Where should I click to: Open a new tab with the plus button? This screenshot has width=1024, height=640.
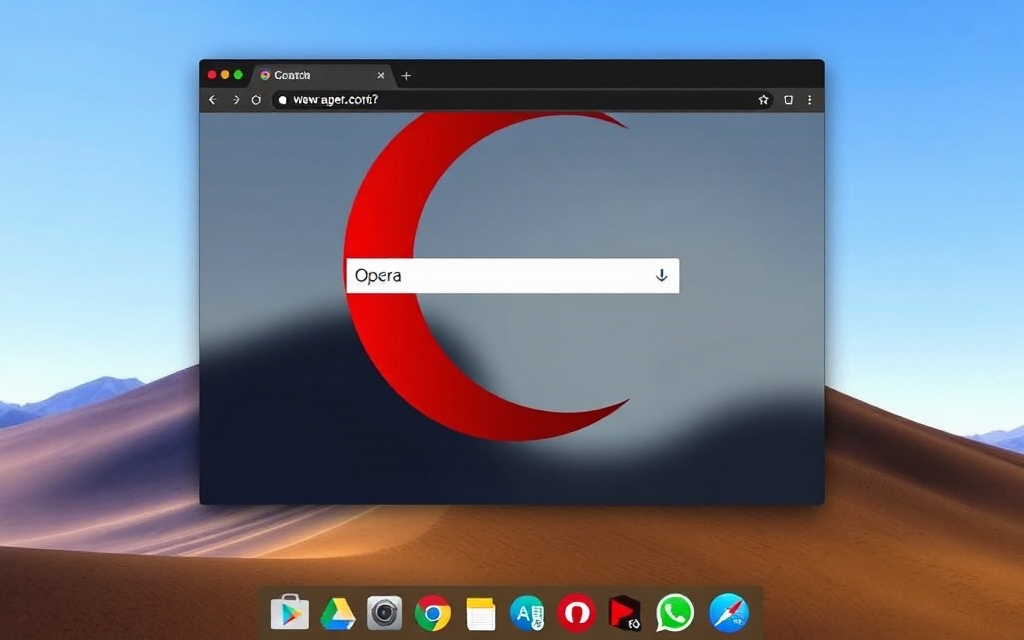tap(406, 76)
